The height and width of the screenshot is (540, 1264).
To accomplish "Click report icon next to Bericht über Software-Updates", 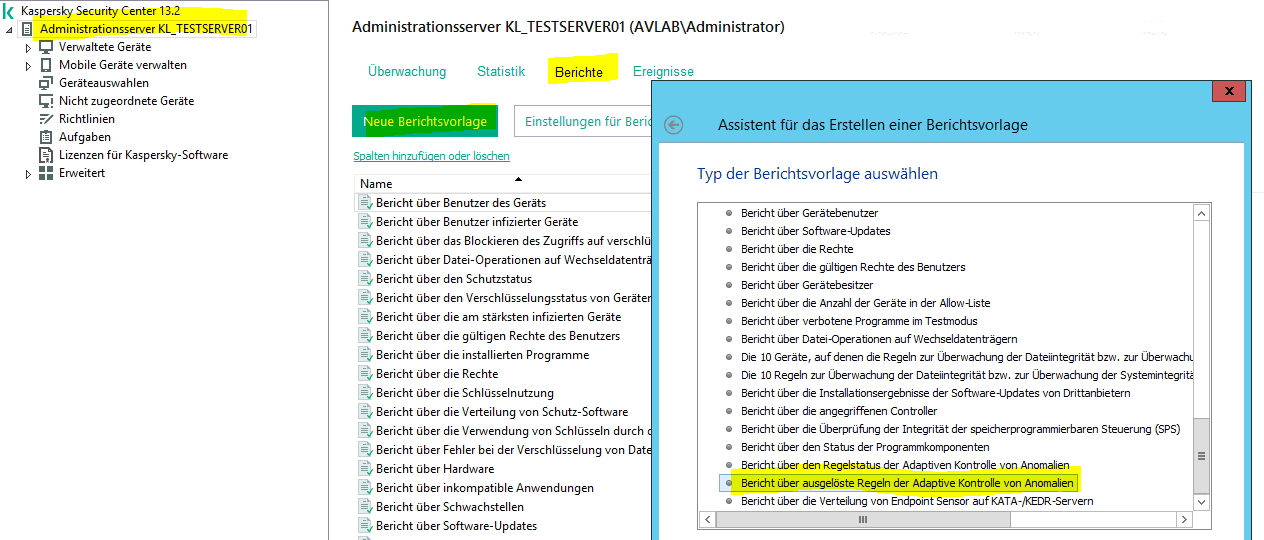I will (x=365, y=526).
